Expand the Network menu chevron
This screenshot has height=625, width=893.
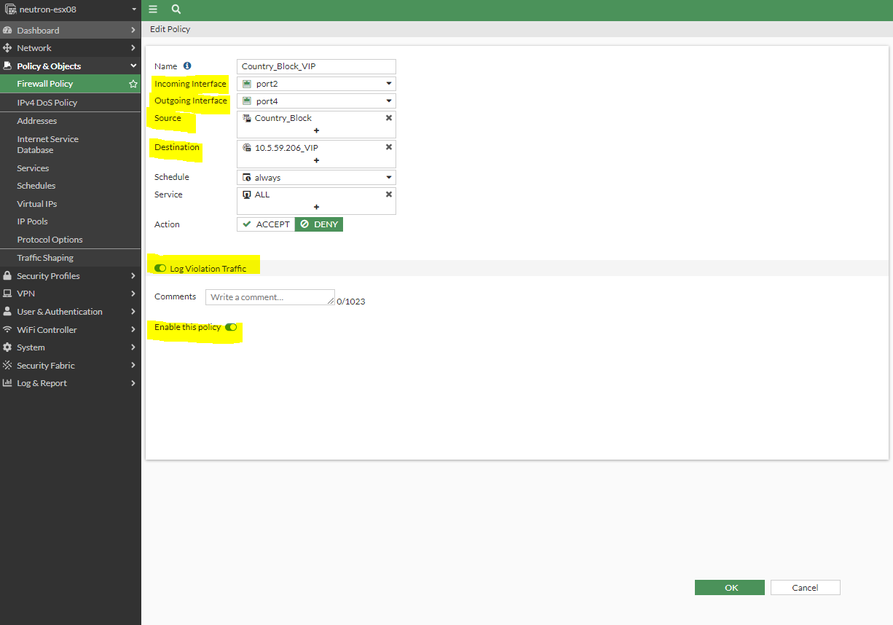coord(133,48)
